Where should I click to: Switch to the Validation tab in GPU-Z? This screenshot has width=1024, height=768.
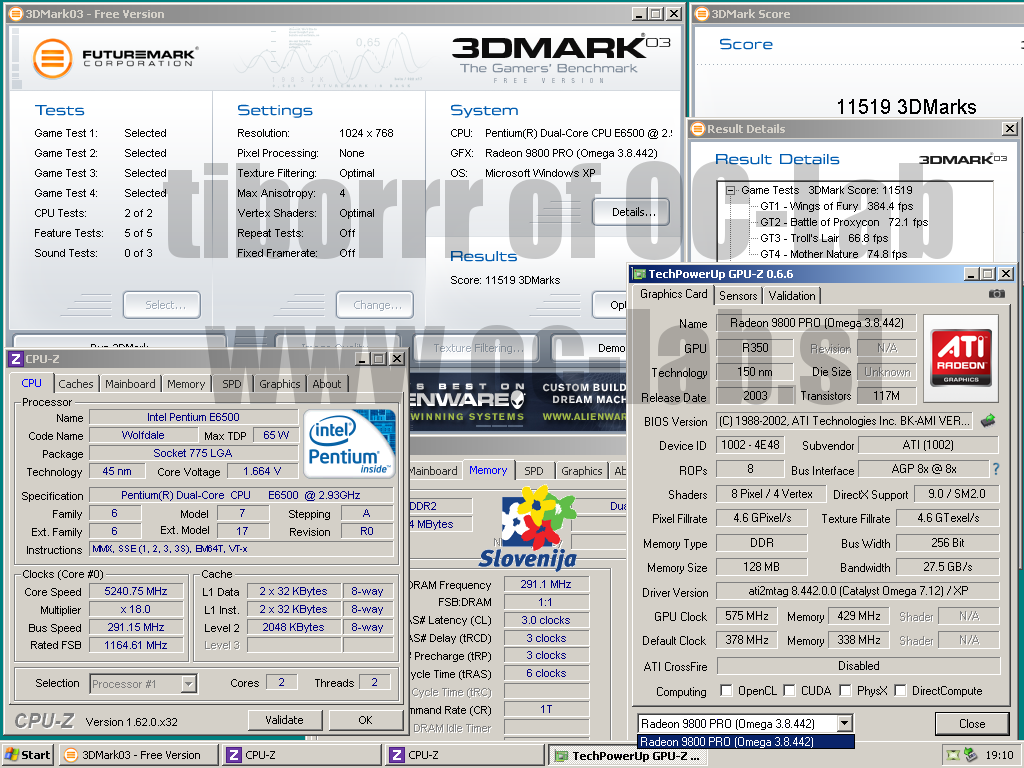pyautogui.click(x=792, y=296)
